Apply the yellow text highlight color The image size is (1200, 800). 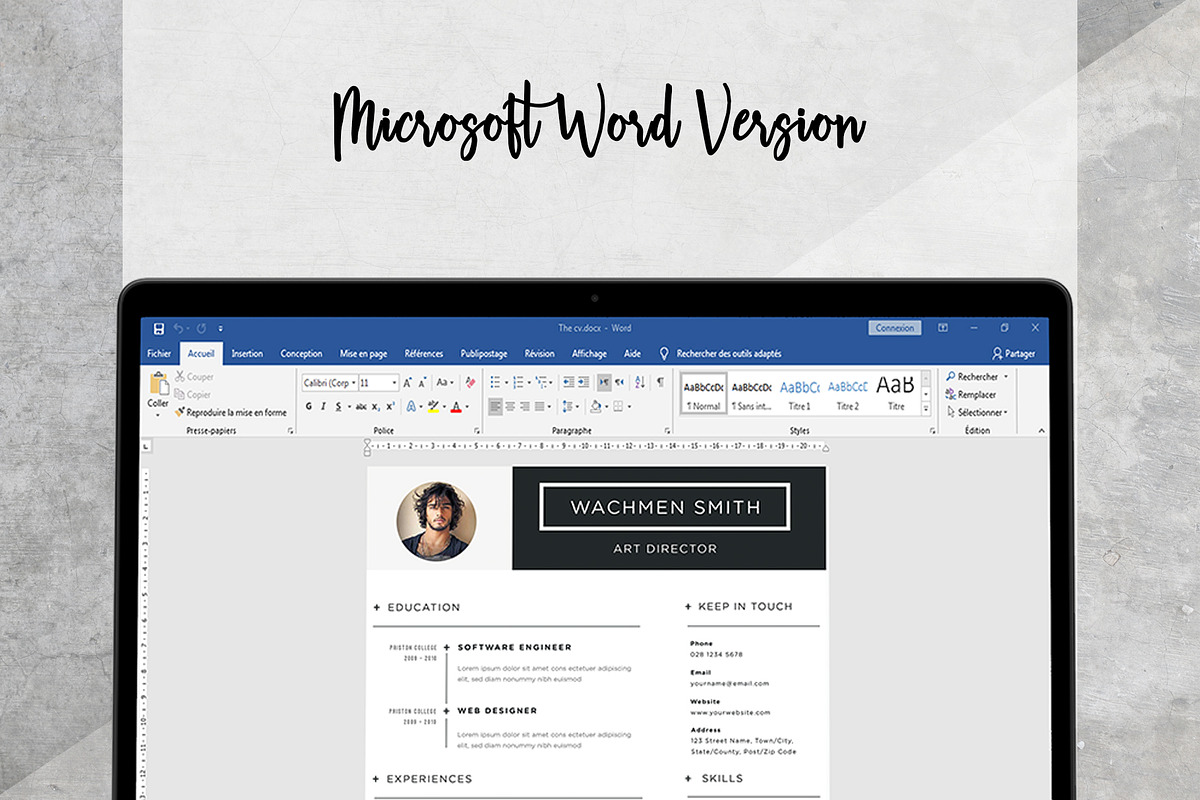click(432, 407)
